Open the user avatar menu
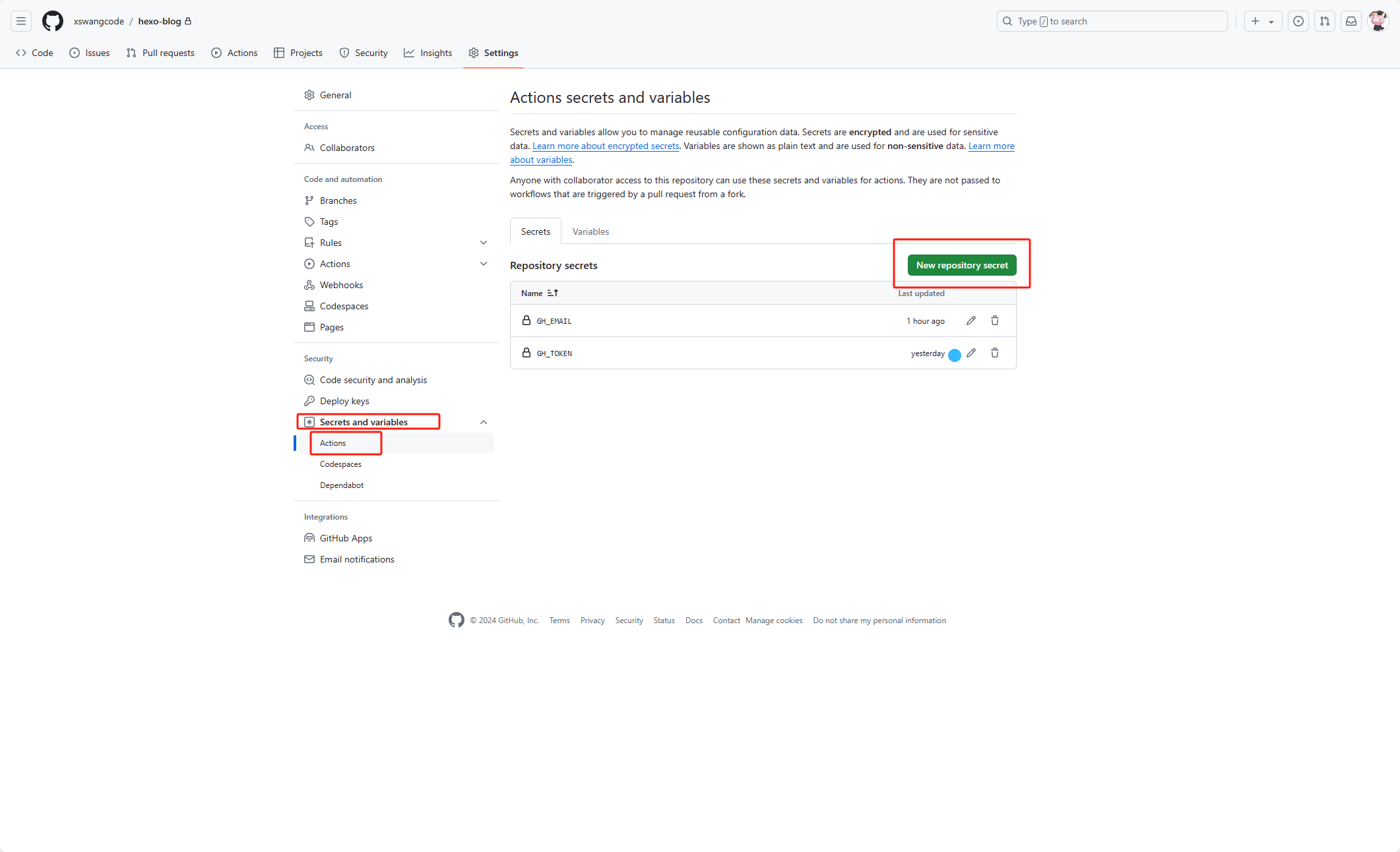The height and width of the screenshot is (852, 1400). point(1378,21)
